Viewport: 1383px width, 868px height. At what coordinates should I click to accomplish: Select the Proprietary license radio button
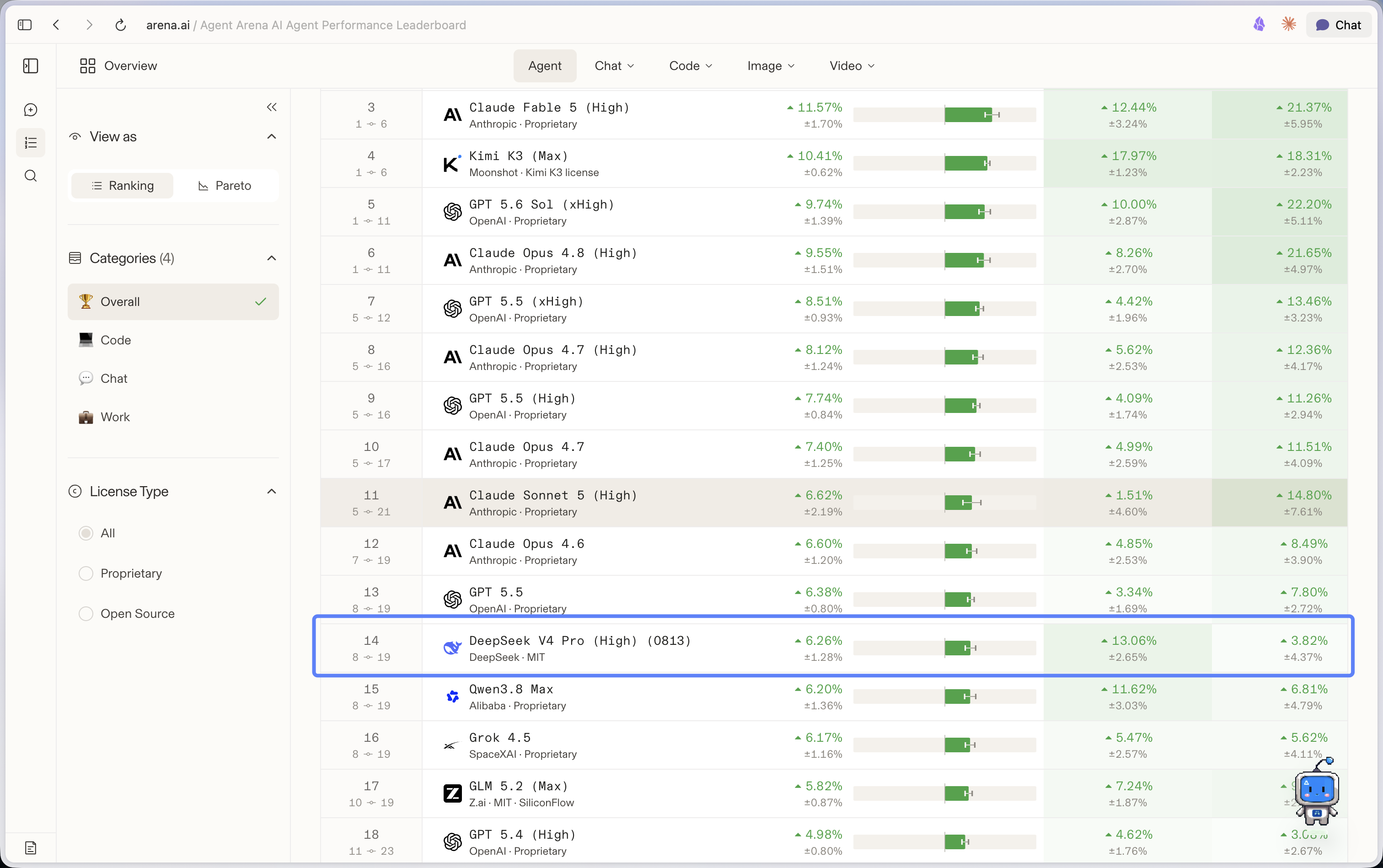coord(86,573)
